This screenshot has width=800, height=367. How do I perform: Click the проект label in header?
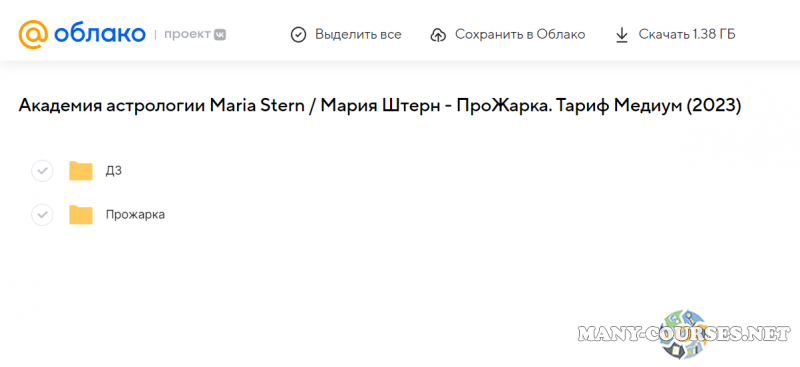(187, 35)
